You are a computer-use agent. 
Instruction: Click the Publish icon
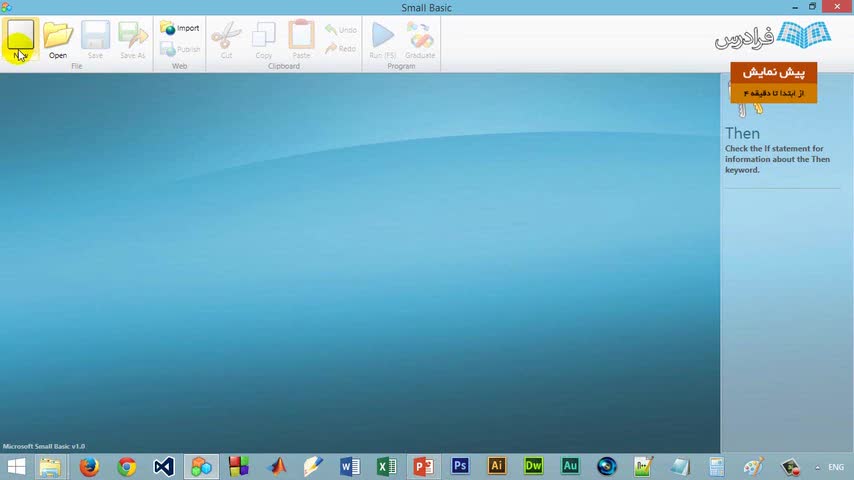click(x=168, y=49)
